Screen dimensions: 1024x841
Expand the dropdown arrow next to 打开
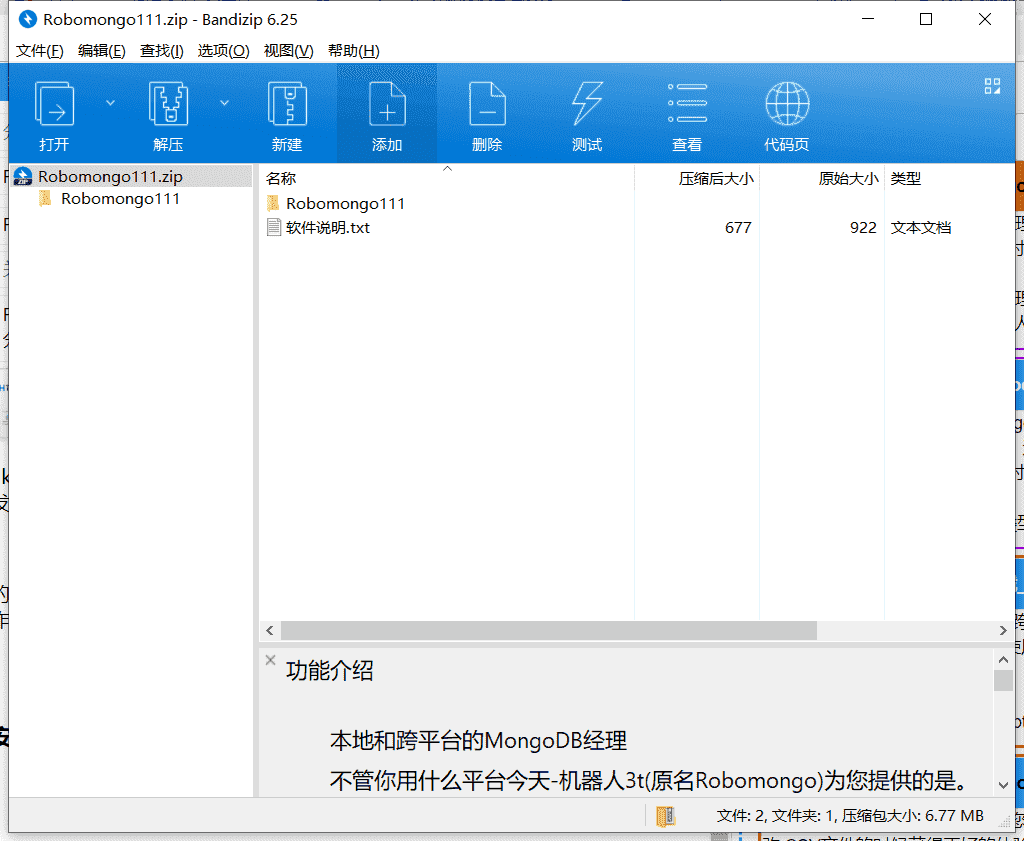110,103
